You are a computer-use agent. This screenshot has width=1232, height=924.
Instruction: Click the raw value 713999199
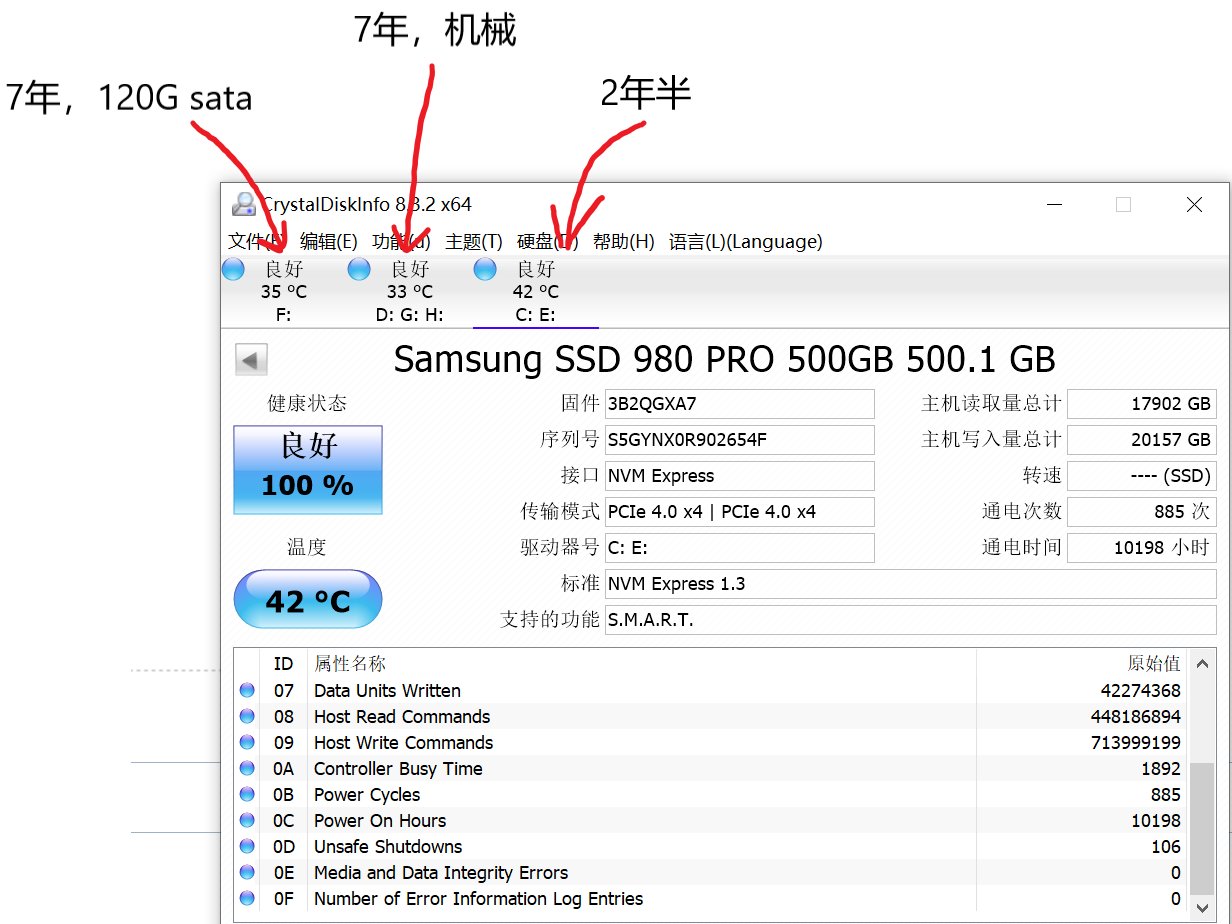tap(1136, 743)
